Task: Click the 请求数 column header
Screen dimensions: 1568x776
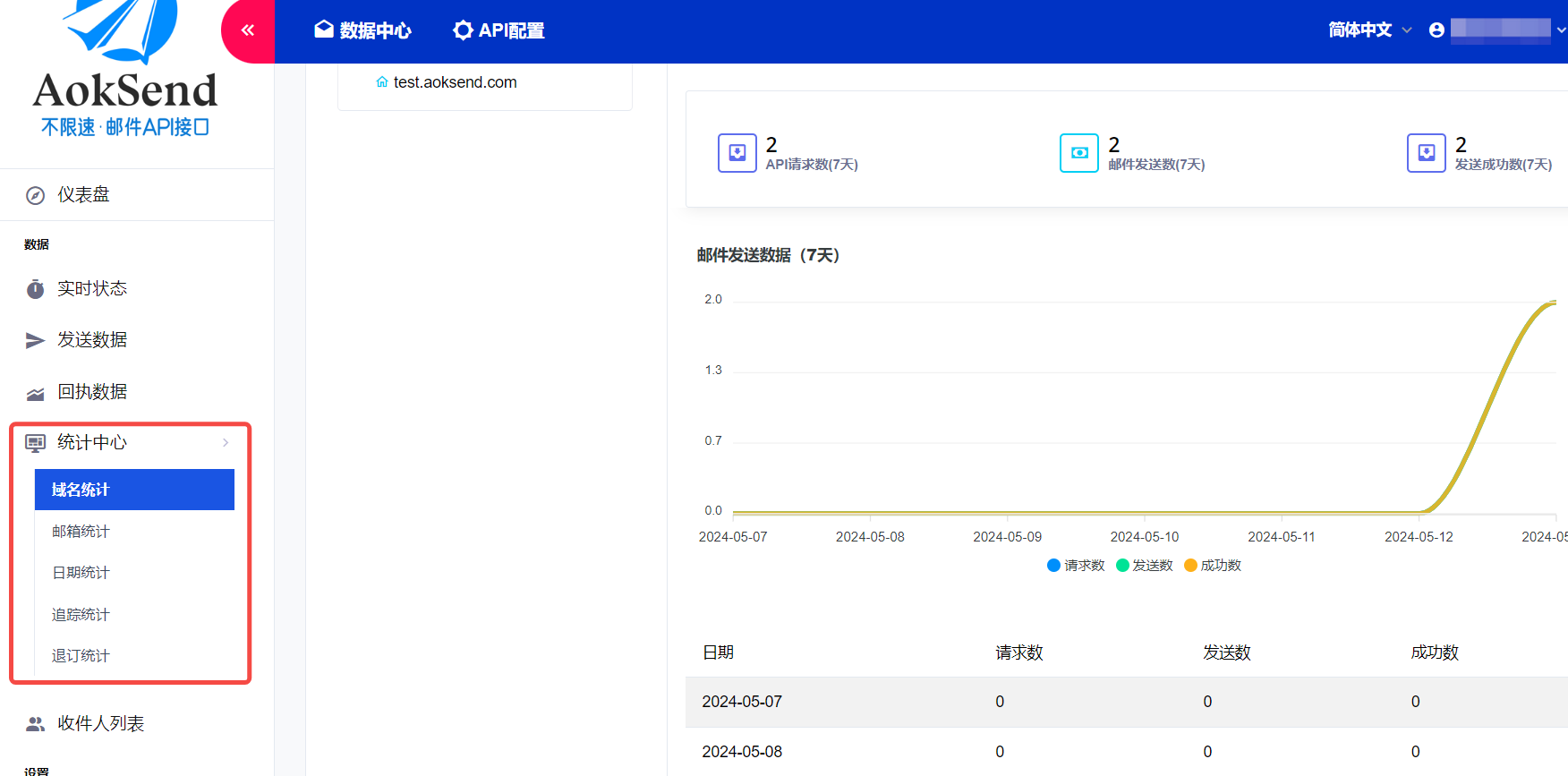Action: [1019, 652]
